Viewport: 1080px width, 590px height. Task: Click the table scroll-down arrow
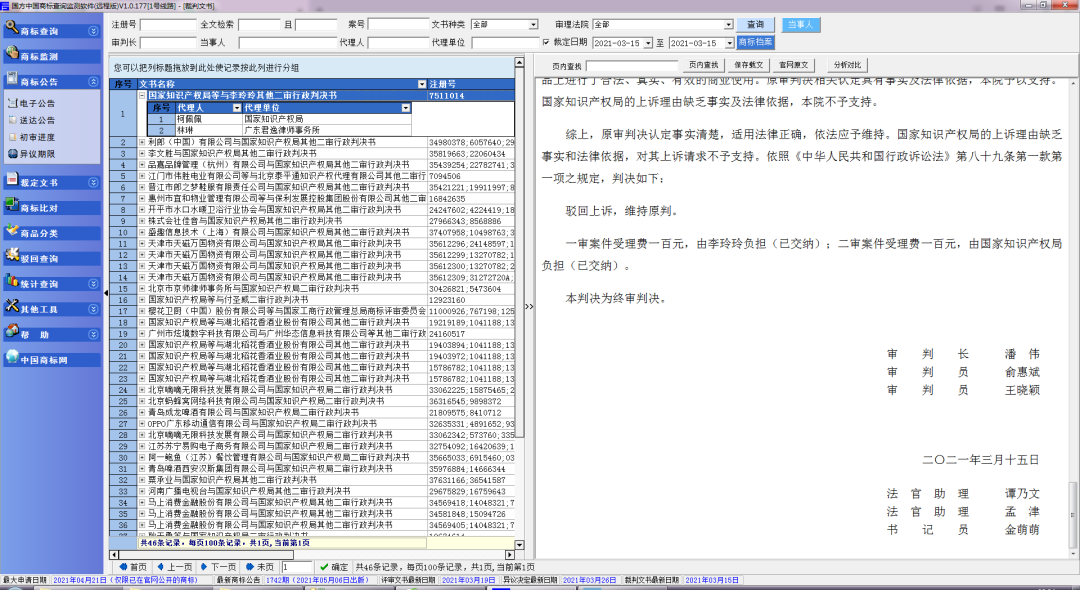point(520,545)
